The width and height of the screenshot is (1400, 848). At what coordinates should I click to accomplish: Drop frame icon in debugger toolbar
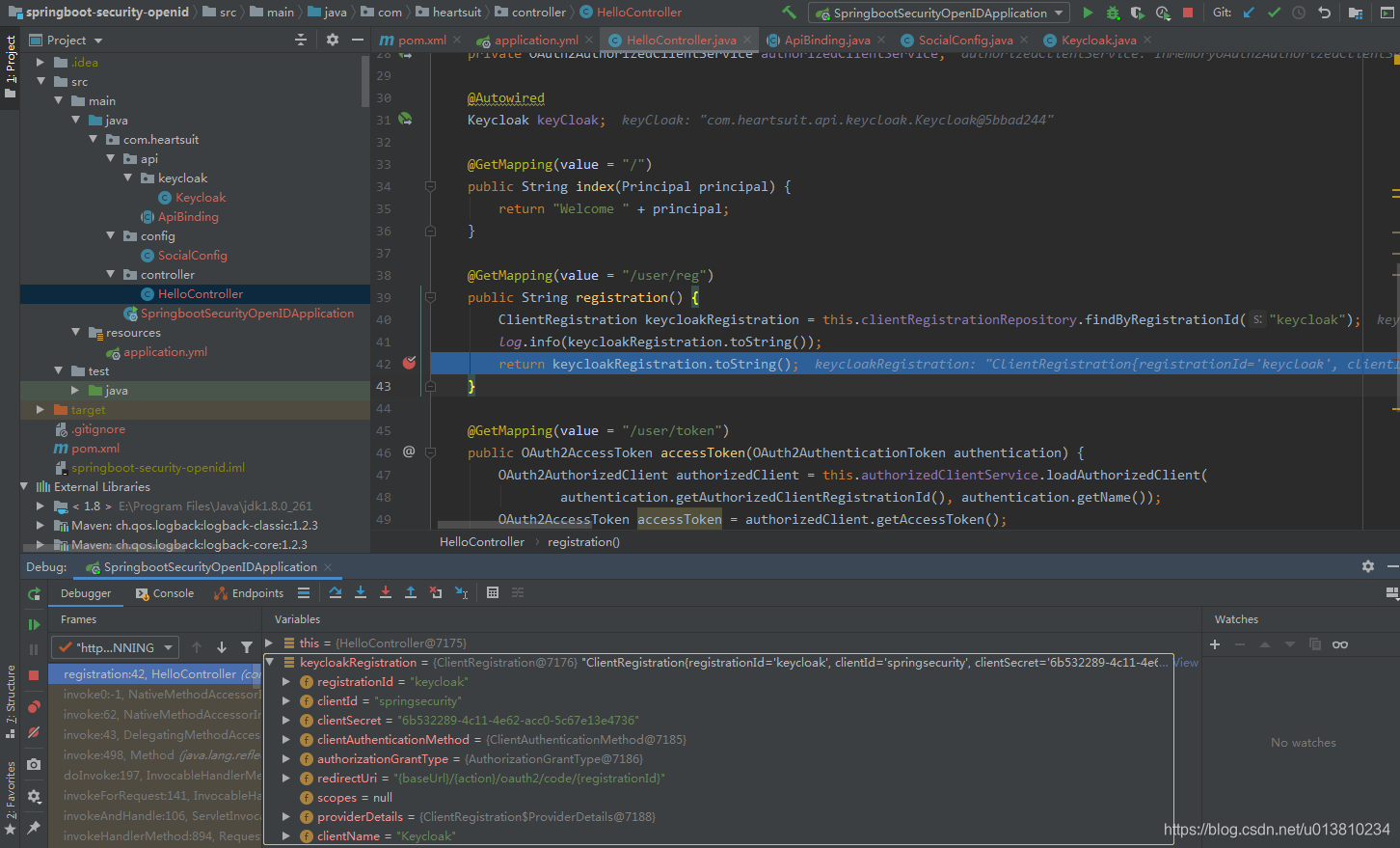click(x=436, y=592)
